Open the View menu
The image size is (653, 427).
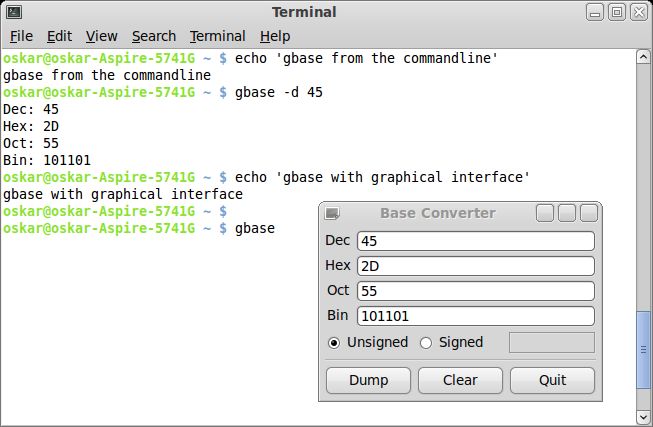coord(102,36)
